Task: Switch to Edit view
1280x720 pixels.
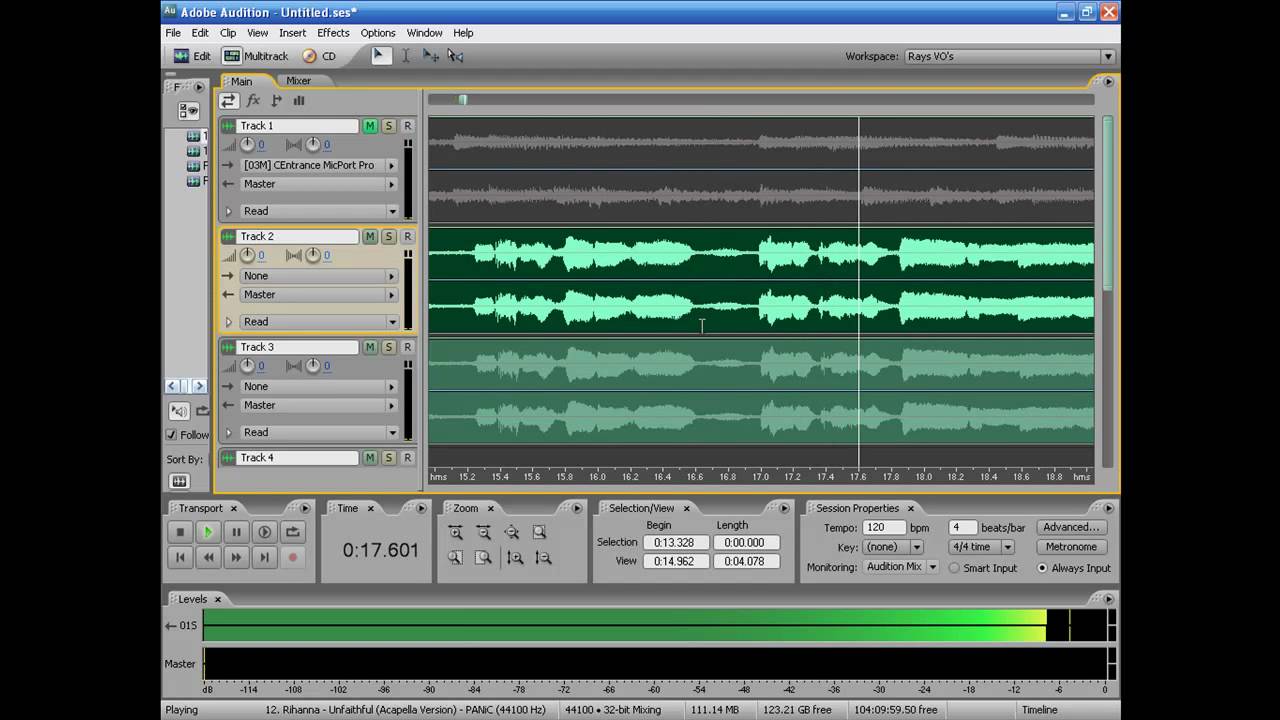Action: pos(192,57)
